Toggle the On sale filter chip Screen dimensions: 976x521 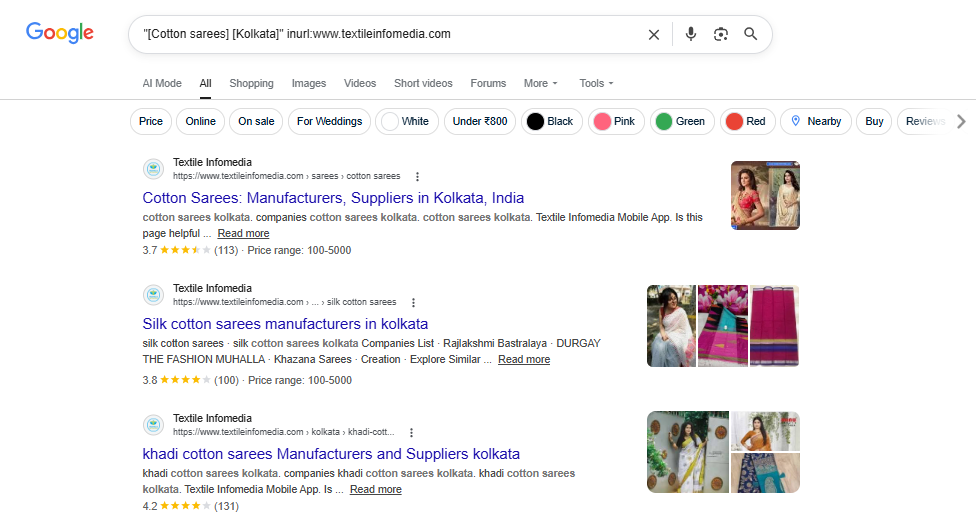pyautogui.click(x=256, y=121)
